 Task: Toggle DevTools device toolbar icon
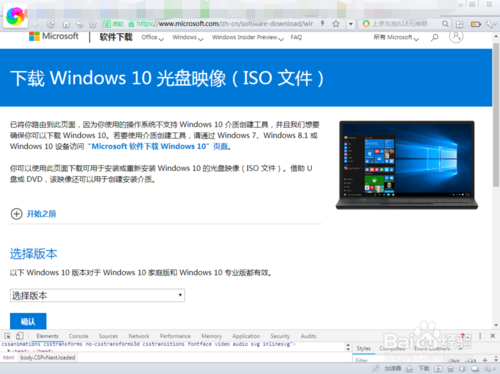20,336
